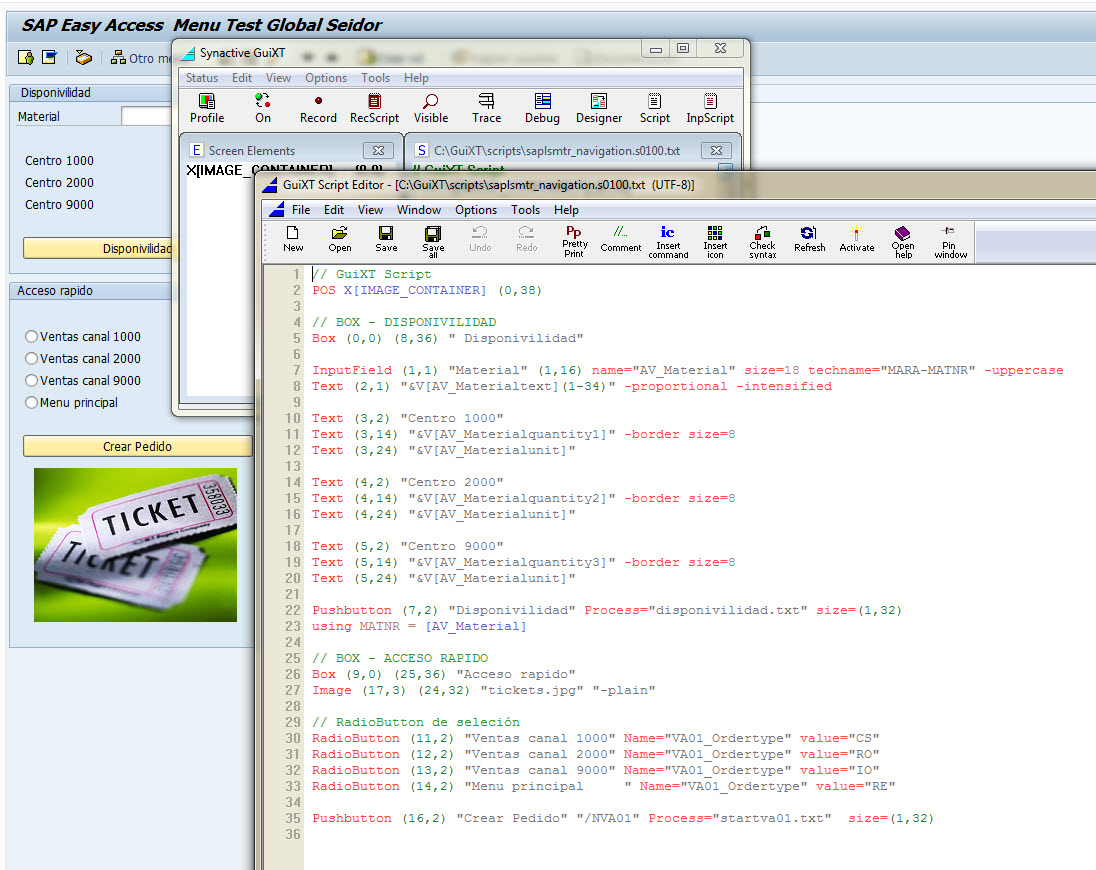
Task: Click Disponivilidad yellow button
Action: point(98,248)
